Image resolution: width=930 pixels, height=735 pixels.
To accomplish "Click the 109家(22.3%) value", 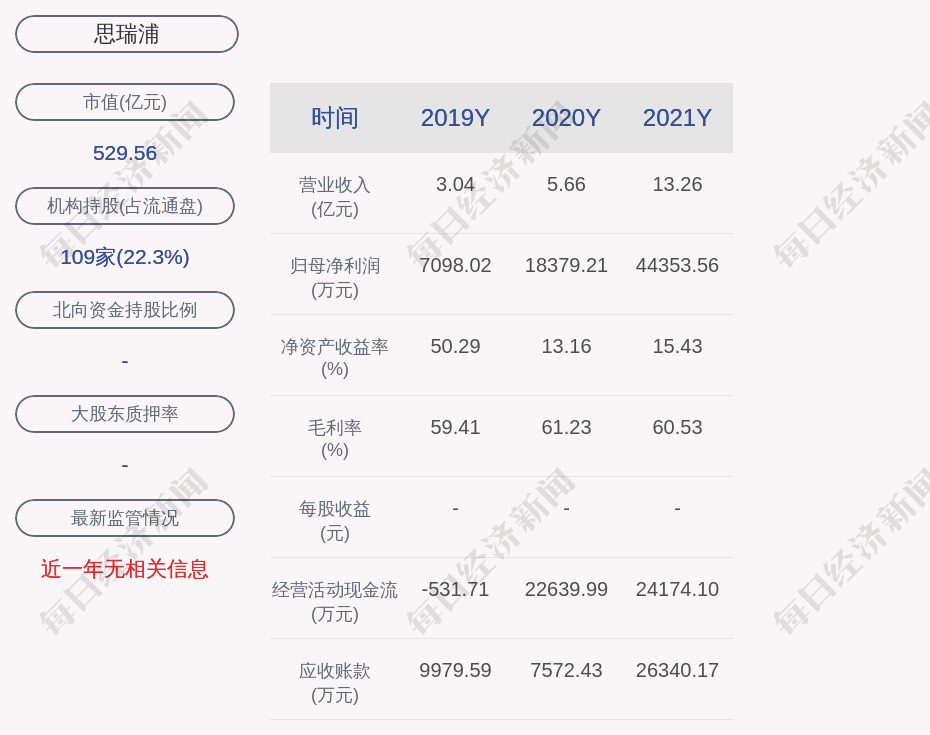I will (125, 257).
